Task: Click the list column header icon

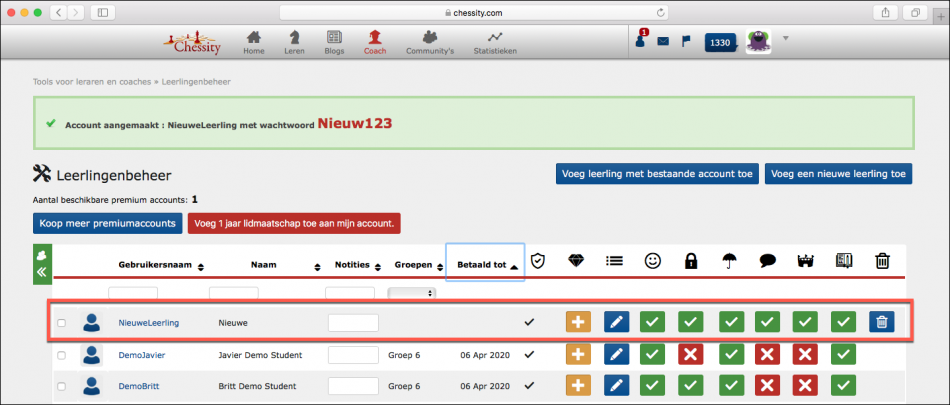Action: (614, 261)
